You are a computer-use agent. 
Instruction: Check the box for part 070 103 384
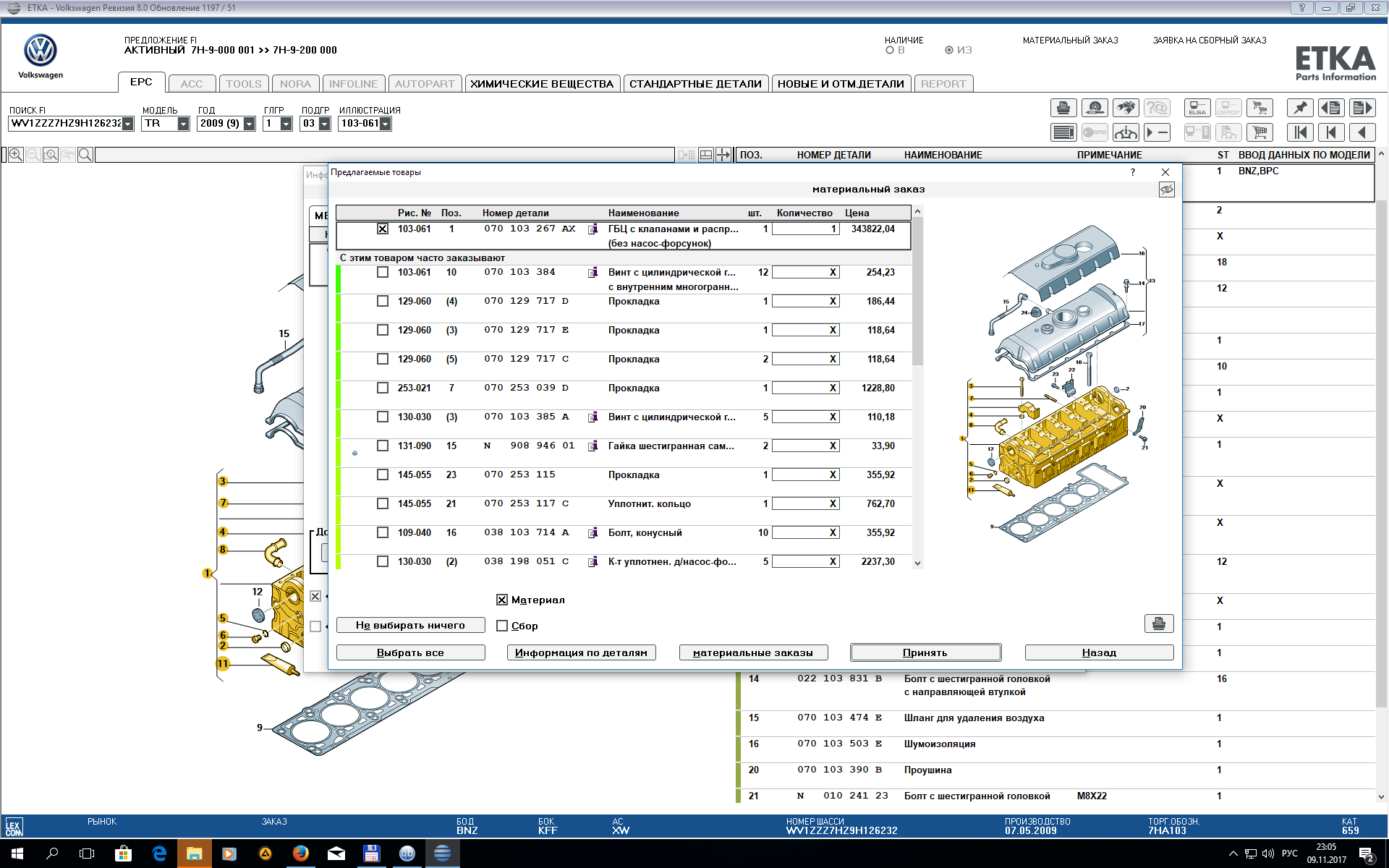point(383,272)
